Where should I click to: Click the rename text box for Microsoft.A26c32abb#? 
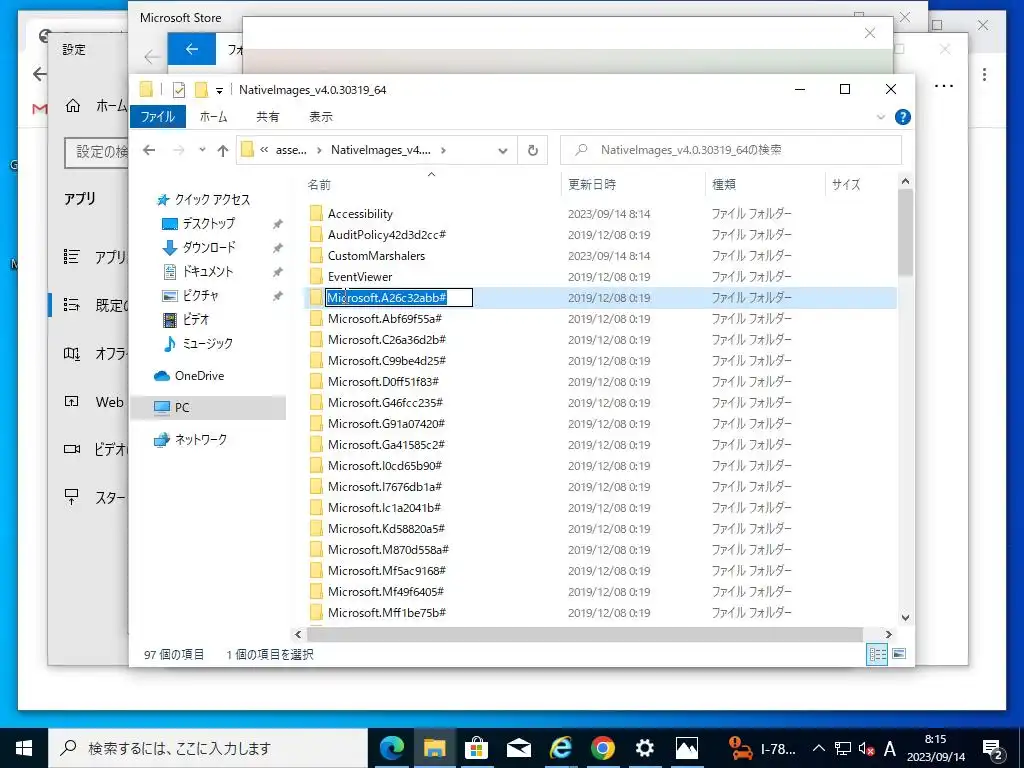click(x=399, y=298)
